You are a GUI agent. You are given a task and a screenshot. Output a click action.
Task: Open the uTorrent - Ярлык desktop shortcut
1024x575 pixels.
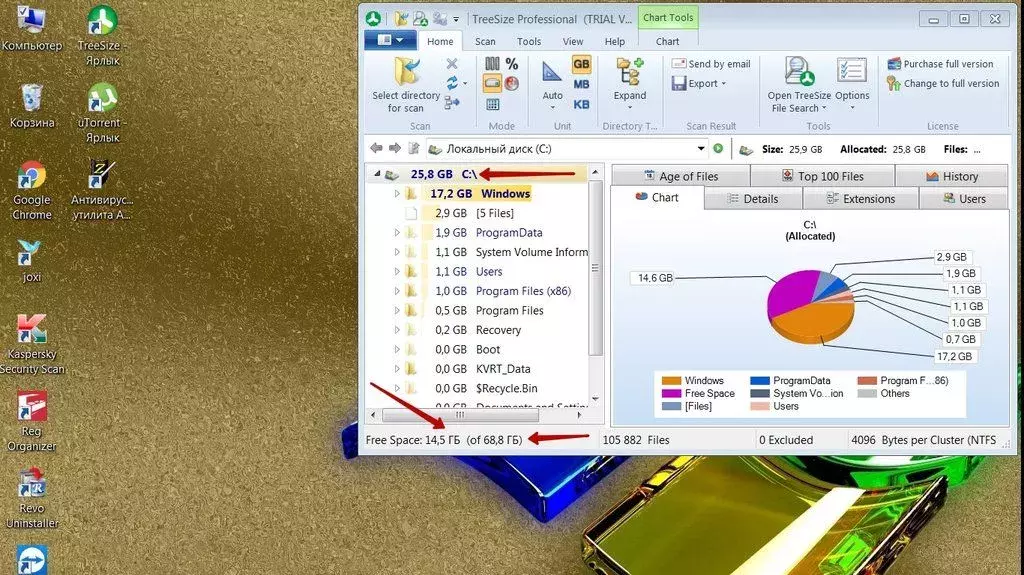103,113
